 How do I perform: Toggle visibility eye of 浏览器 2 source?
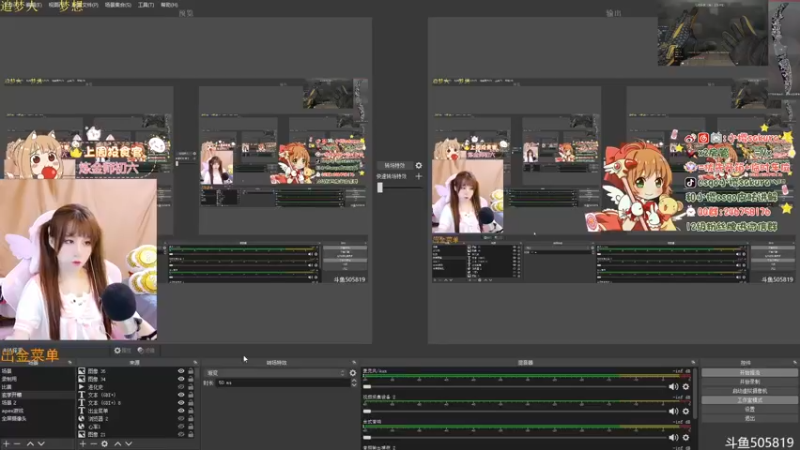(x=181, y=419)
